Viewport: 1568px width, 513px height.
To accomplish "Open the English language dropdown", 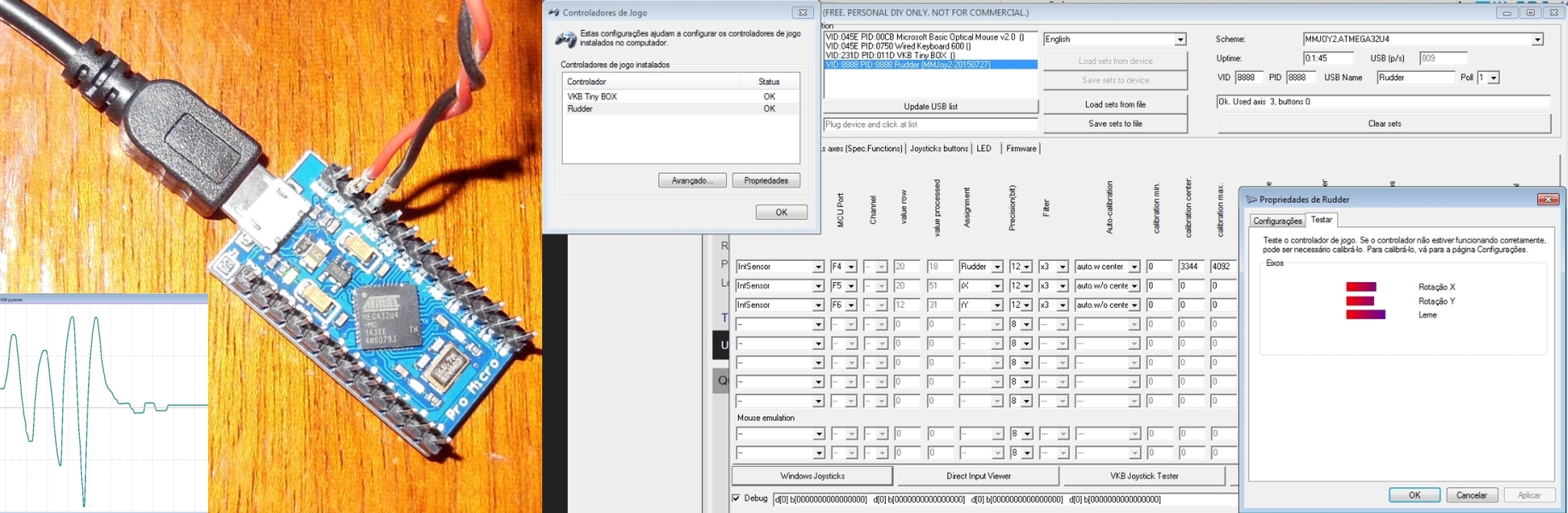I will 1180,40.
